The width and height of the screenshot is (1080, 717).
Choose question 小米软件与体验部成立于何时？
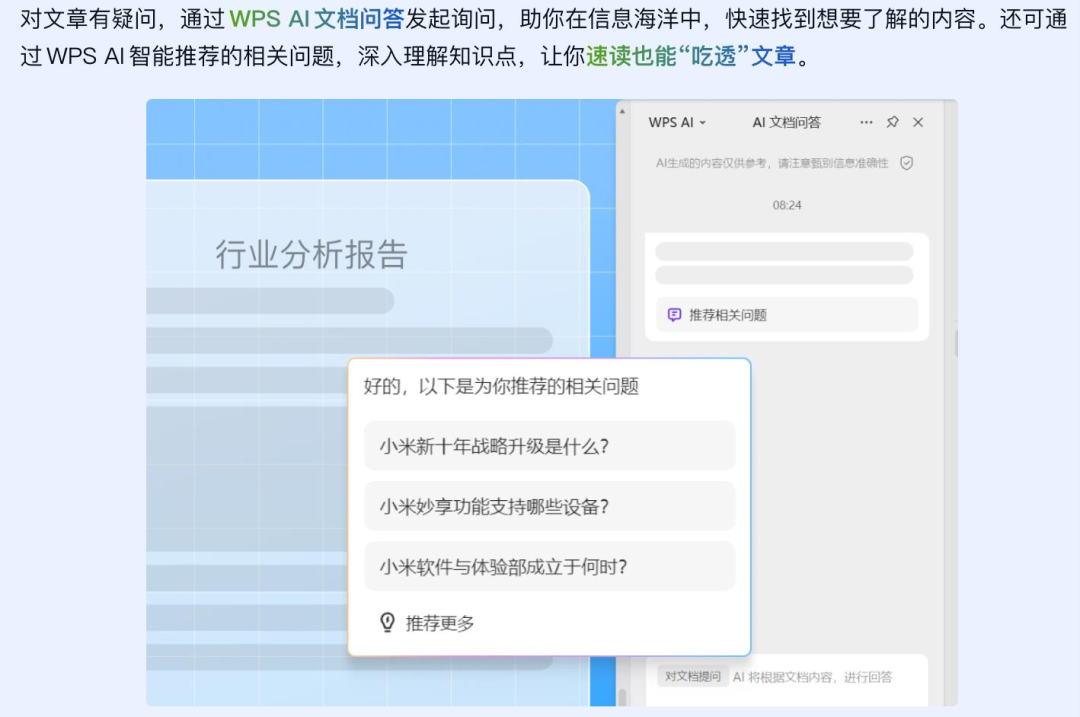549,567
